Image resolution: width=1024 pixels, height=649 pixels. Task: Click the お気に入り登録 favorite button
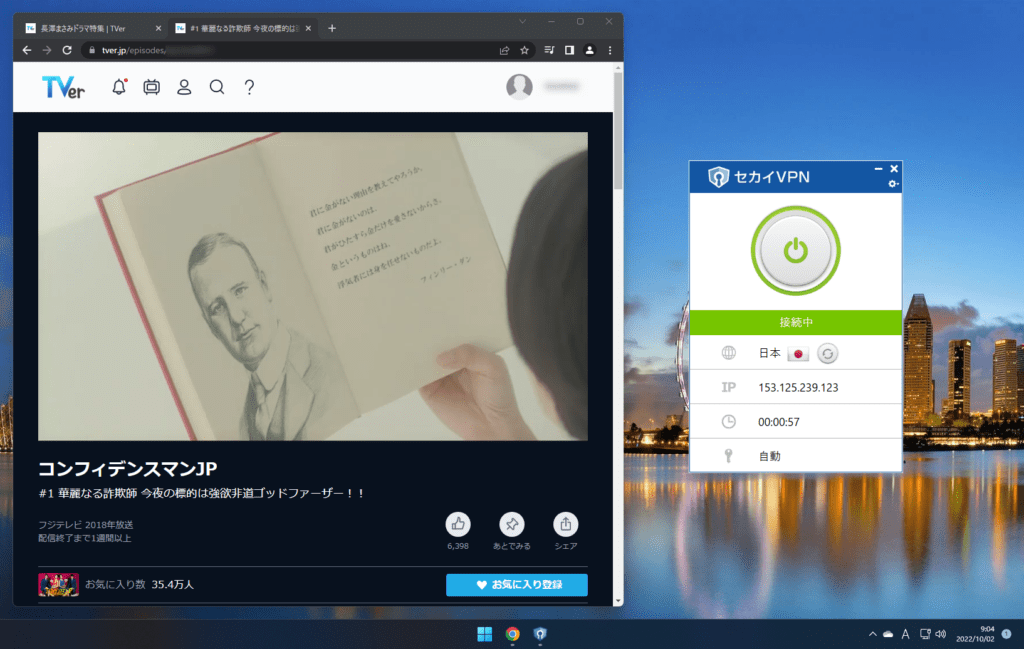pyautogui.click(x=517, y=584)
